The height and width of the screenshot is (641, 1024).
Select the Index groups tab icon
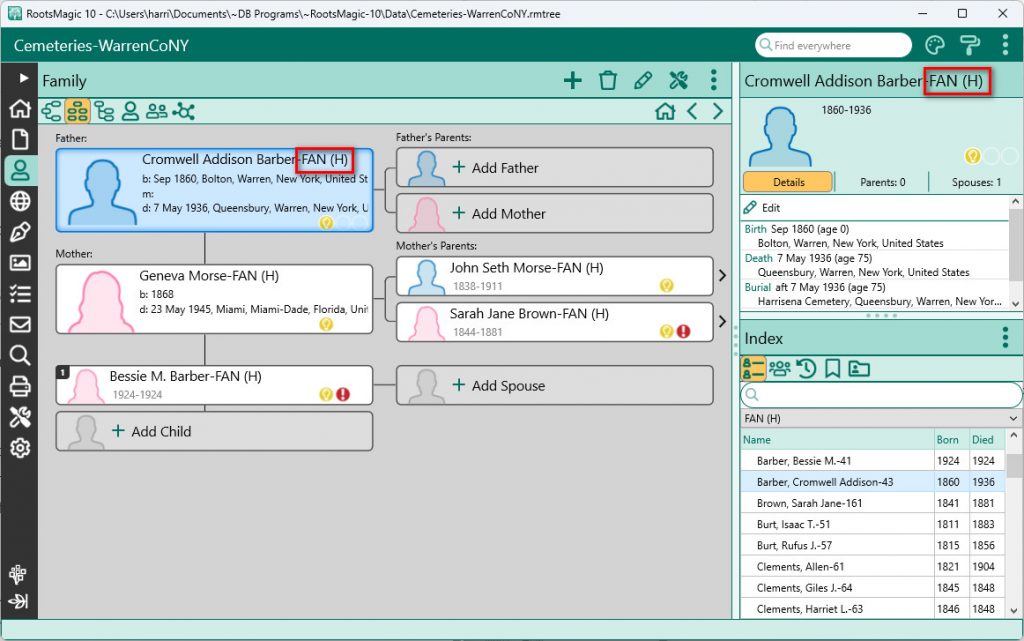click(779, 369)
